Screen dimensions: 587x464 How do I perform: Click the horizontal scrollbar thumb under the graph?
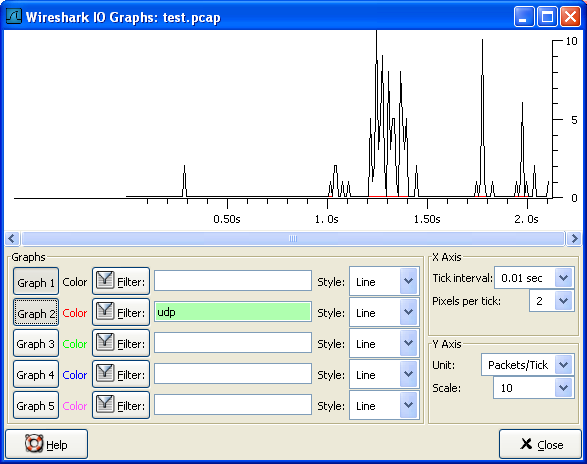tap(293, 239)
